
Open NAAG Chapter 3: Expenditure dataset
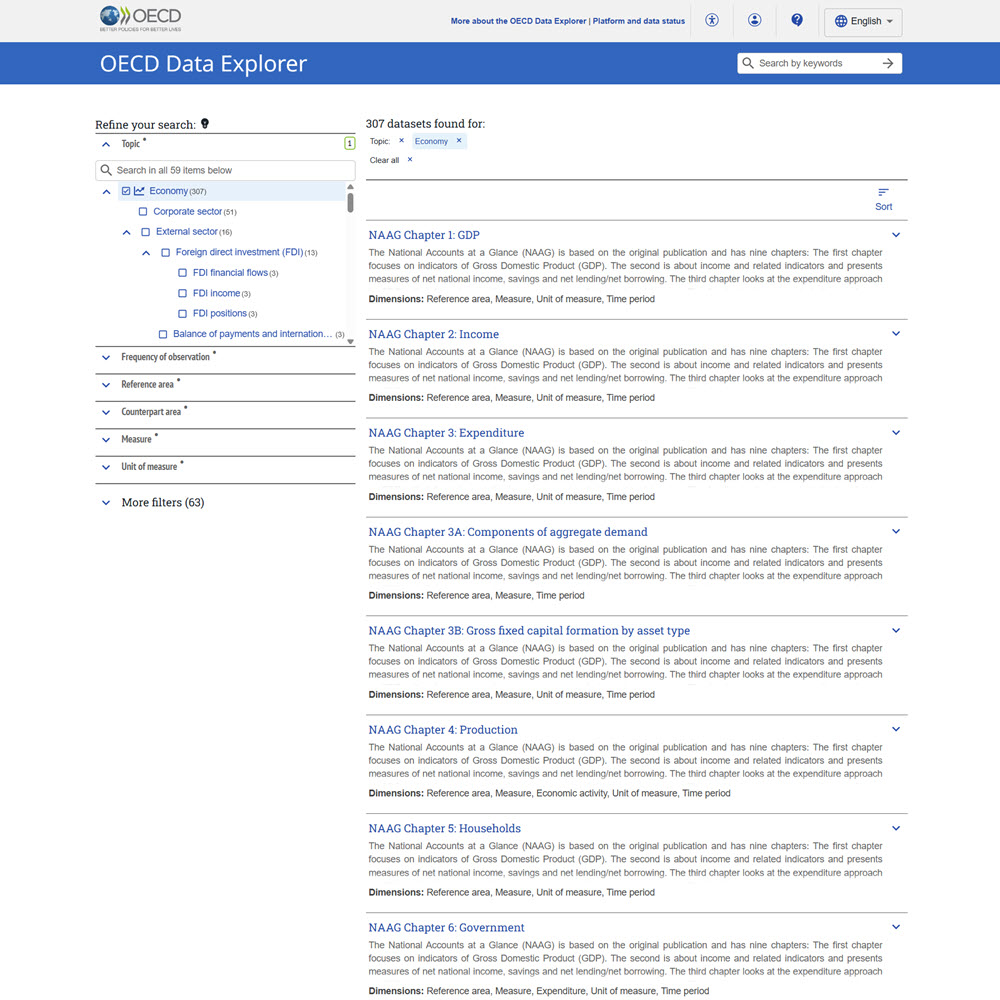(446, 433)
